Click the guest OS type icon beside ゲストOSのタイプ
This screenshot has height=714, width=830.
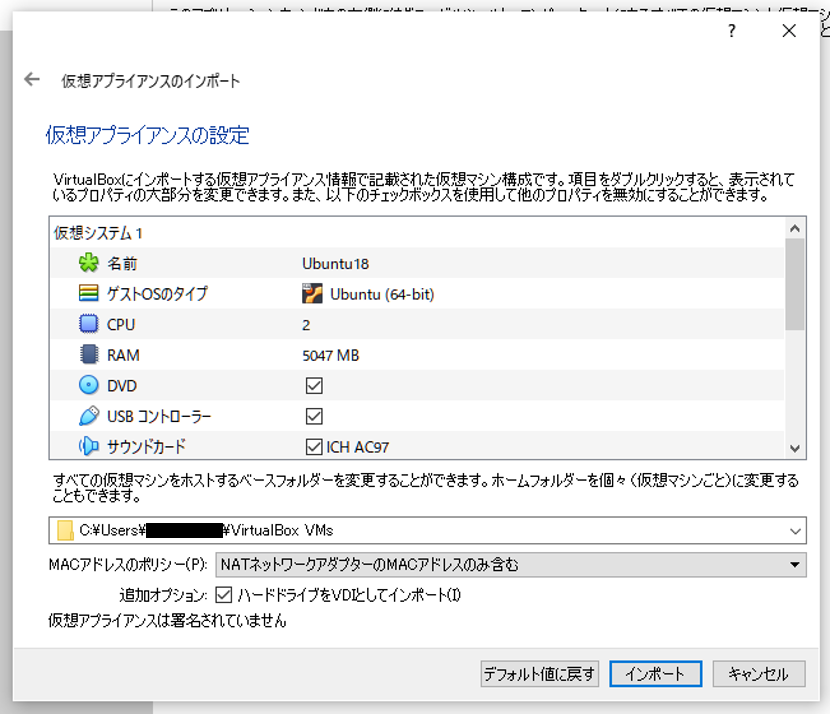pyautogui.click(x=88, y=293)
